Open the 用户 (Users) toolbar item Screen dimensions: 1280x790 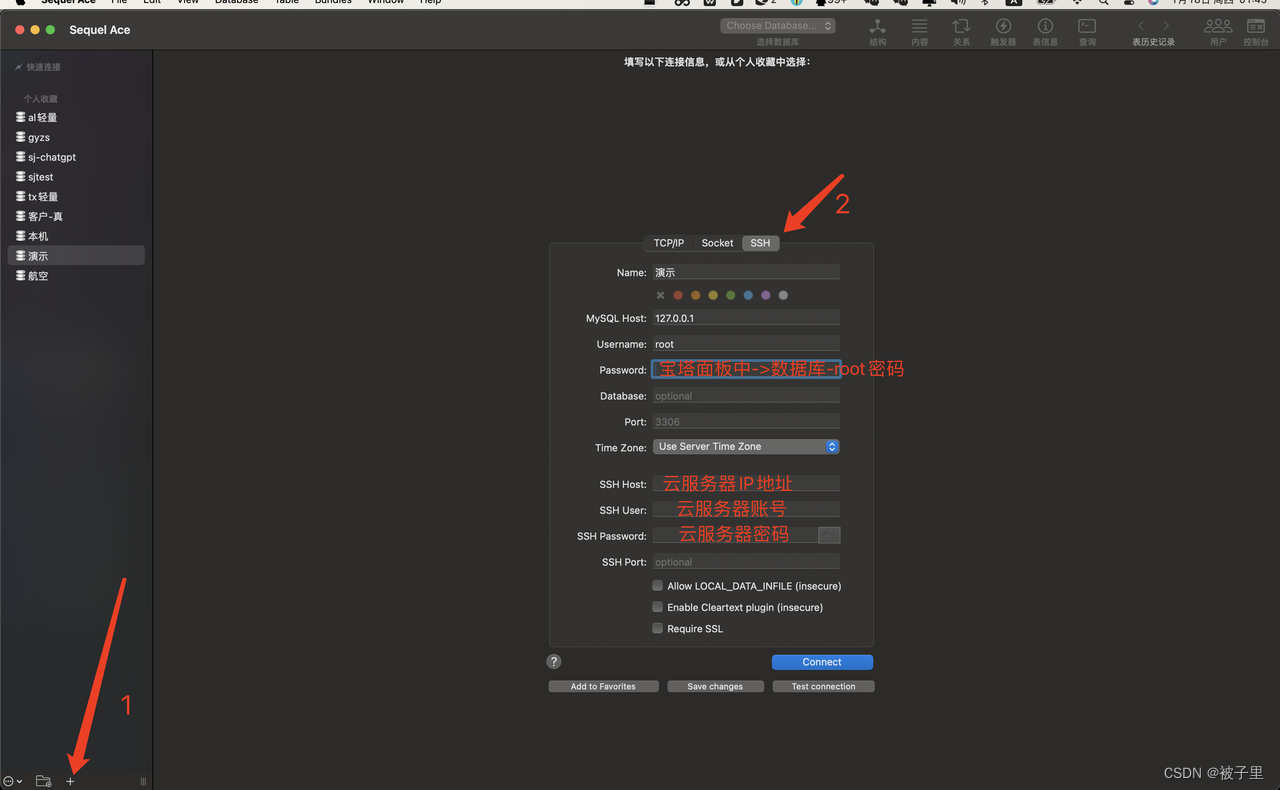1218,31
